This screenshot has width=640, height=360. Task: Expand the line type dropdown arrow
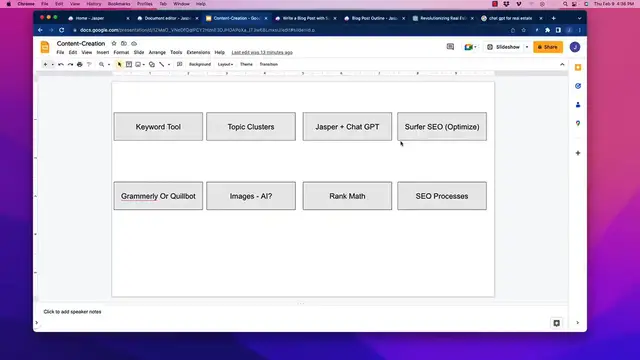coord(169,64)
